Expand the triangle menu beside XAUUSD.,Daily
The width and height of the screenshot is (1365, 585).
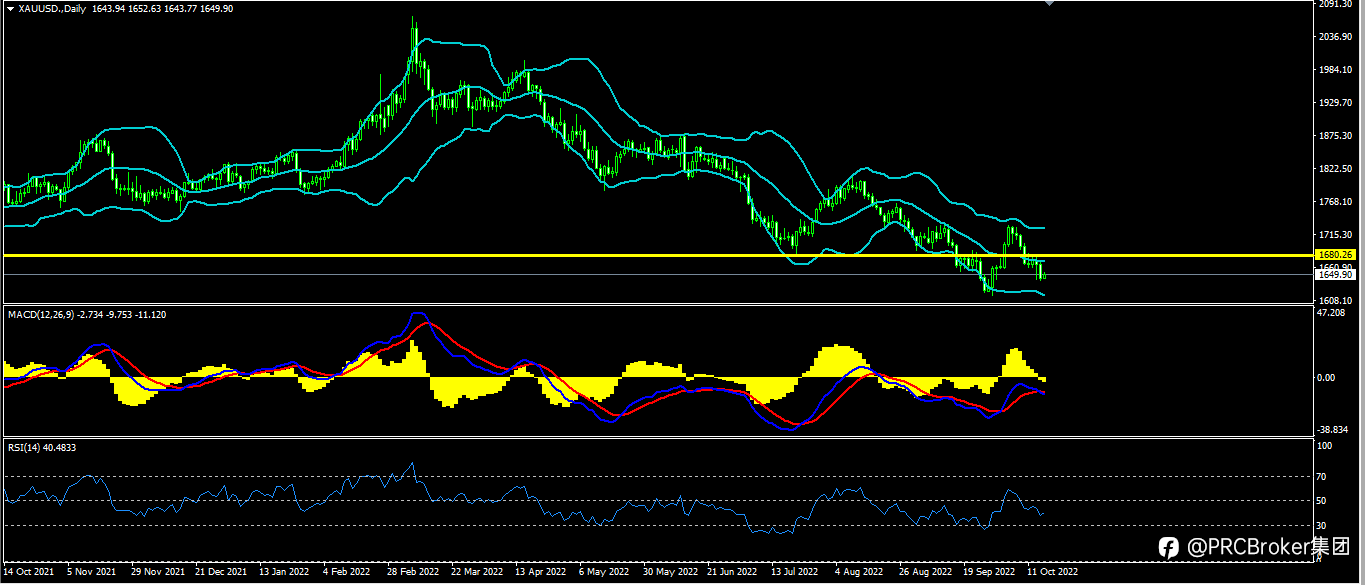point(9,8)
